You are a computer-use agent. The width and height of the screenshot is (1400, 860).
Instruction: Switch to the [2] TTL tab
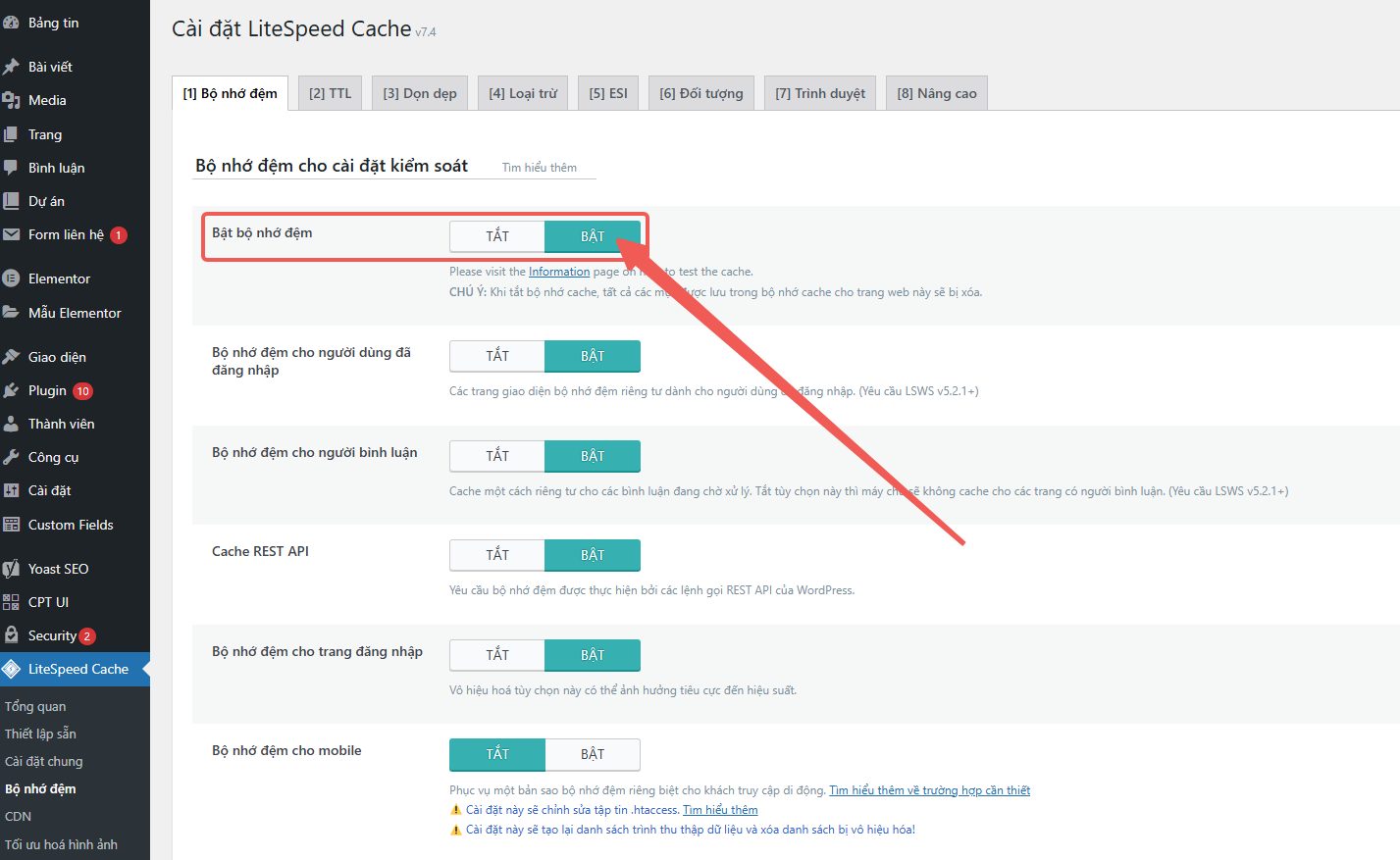click(330, 93)
